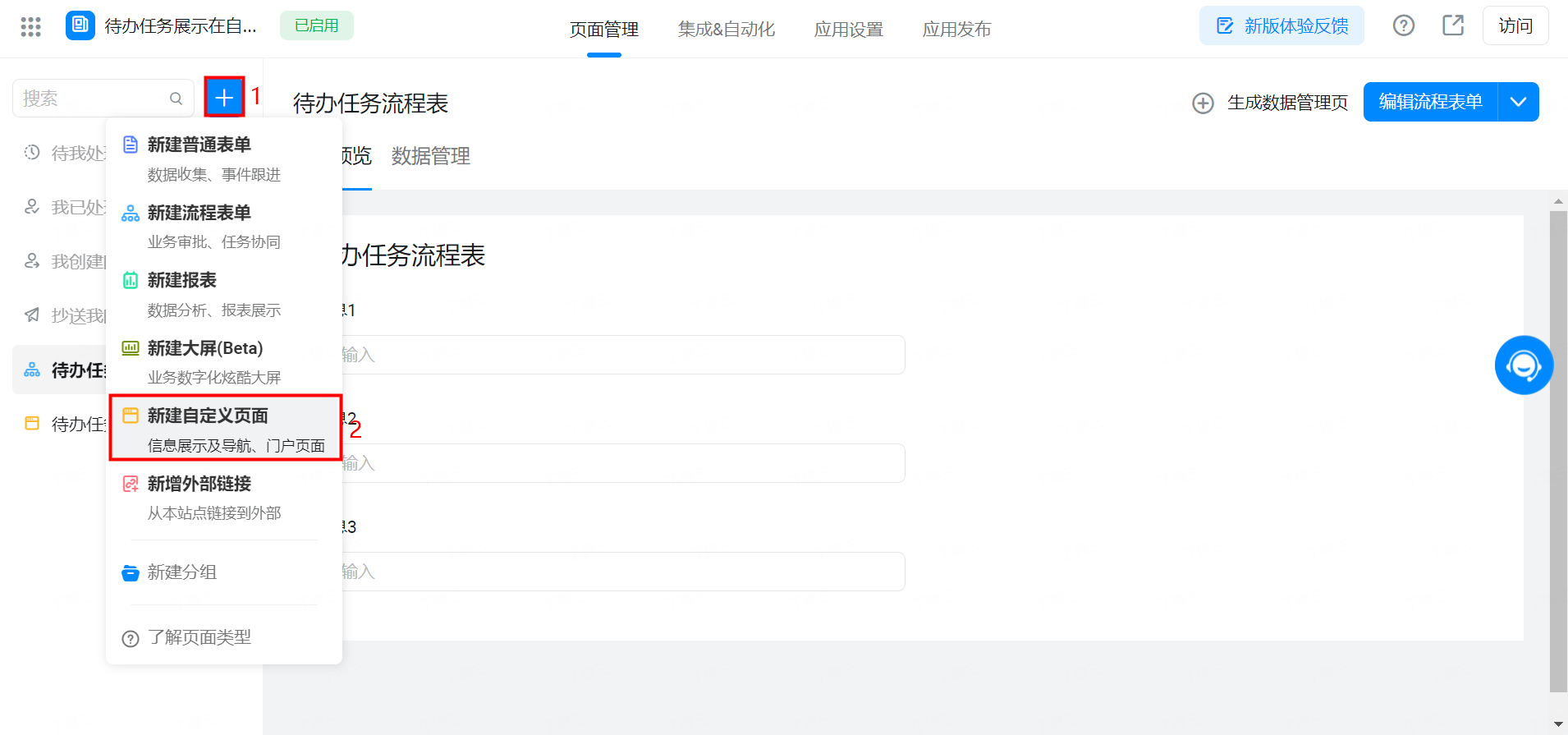This screenshot has width=1568, height=735.
Task: Select 新建分组 menu entry
Action: pyautogui.click(x=224, y=572)
